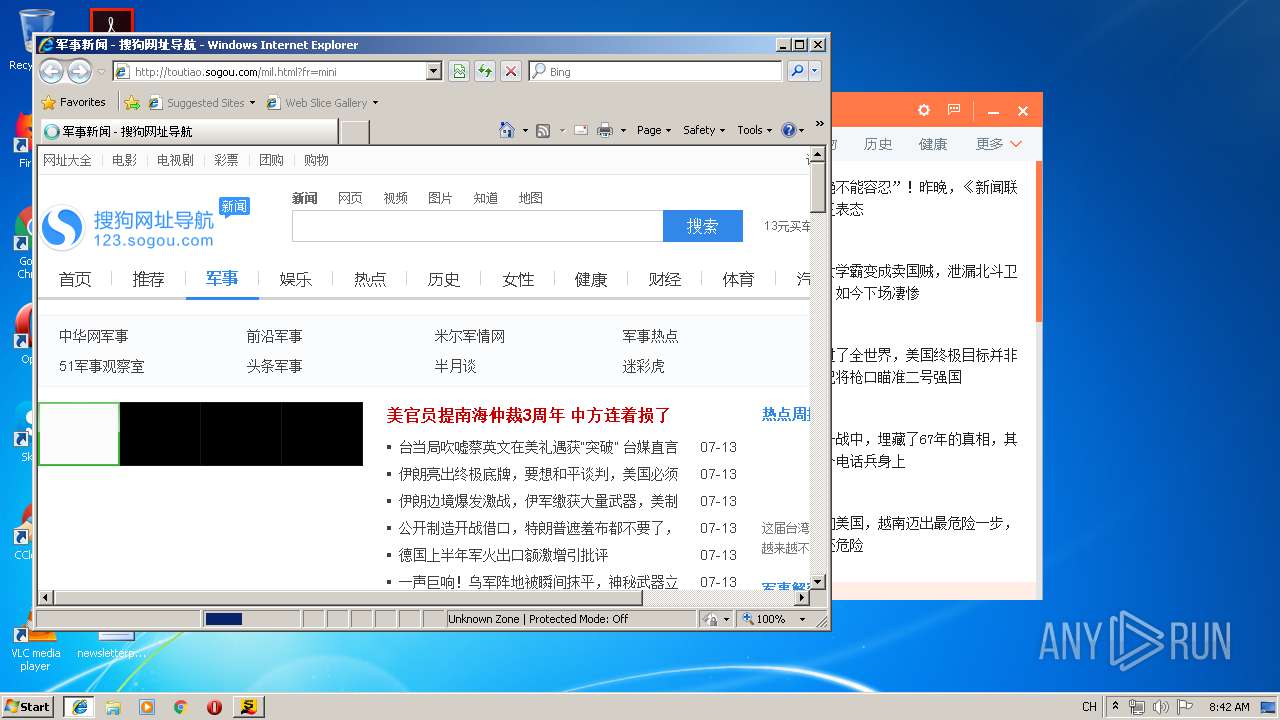1280x720 pixels.
Task: Select the 历史 tab in the orange window
Action: [x=878, y=144]
